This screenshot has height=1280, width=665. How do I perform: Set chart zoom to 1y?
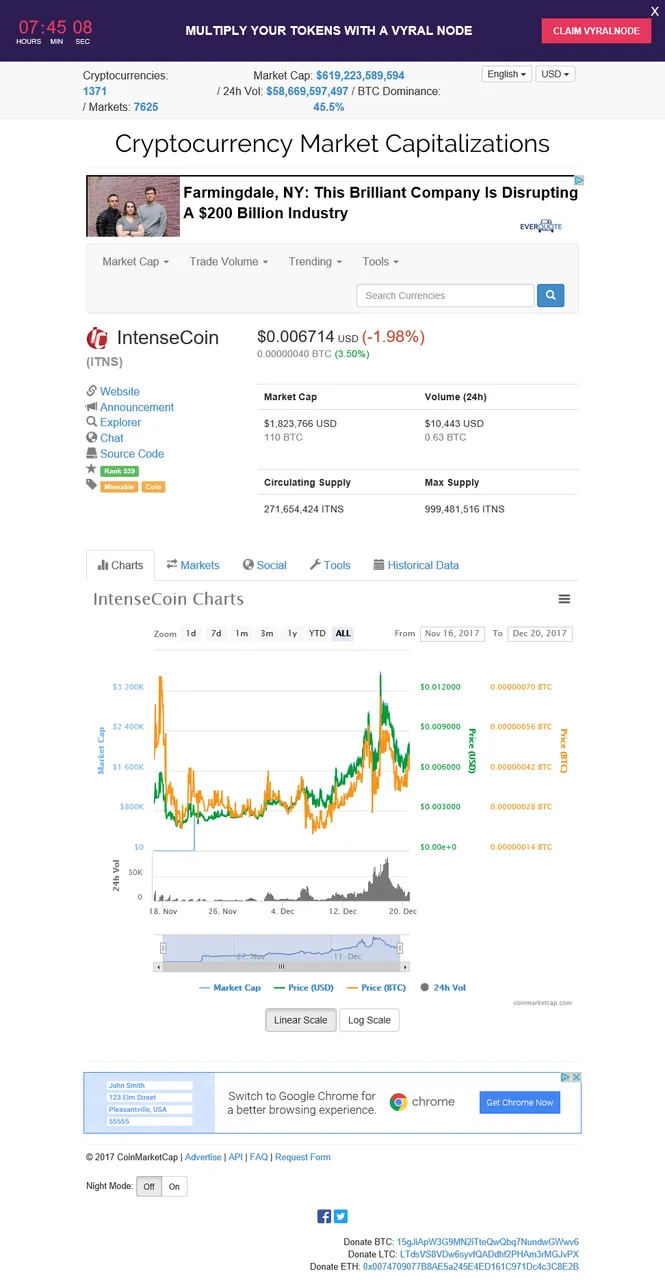[292, 633]
